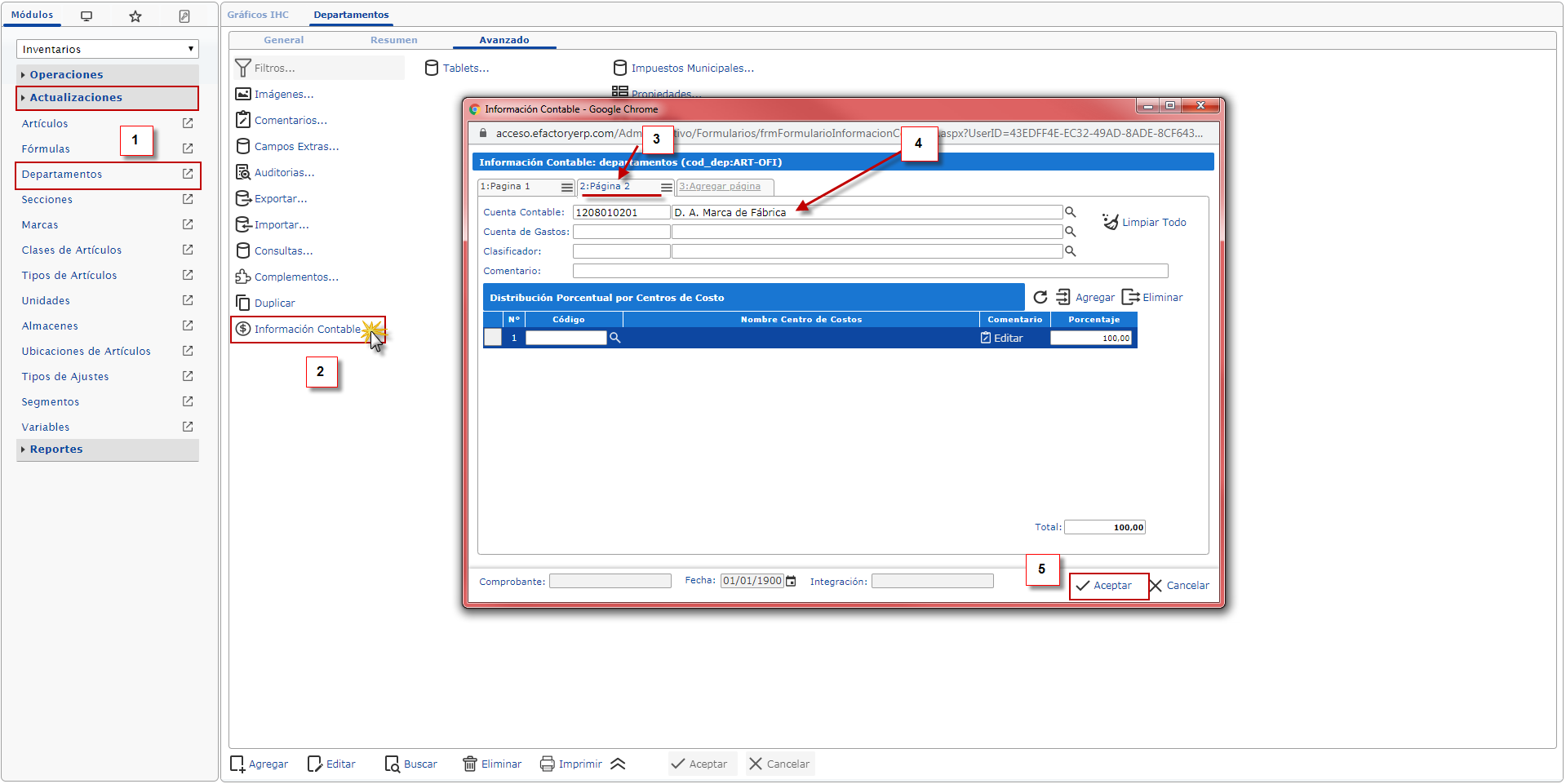Open the favorites star tab
1566x784 pixels.
135,16
